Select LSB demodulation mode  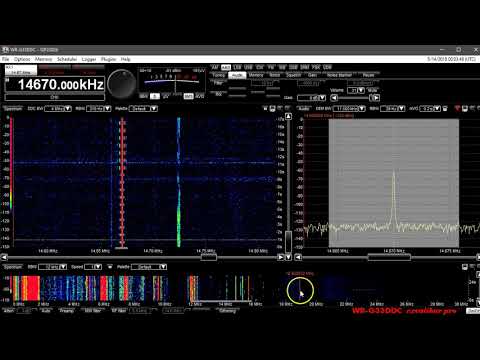pos(237,67)
